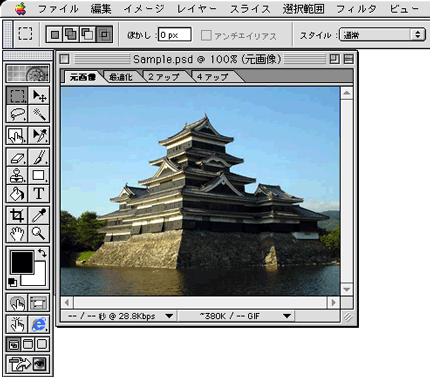Select the Rectangle shape tool
This screenshot has height=377, width=430.
39,175
